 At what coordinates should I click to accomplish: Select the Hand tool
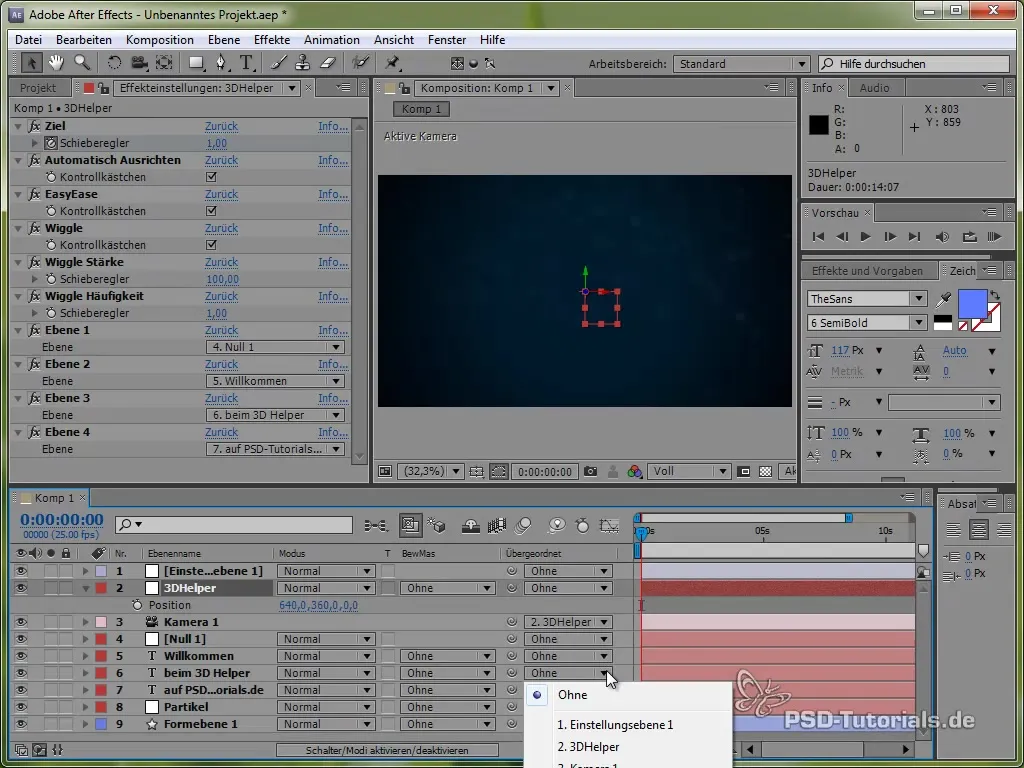(x=56, y=63)
